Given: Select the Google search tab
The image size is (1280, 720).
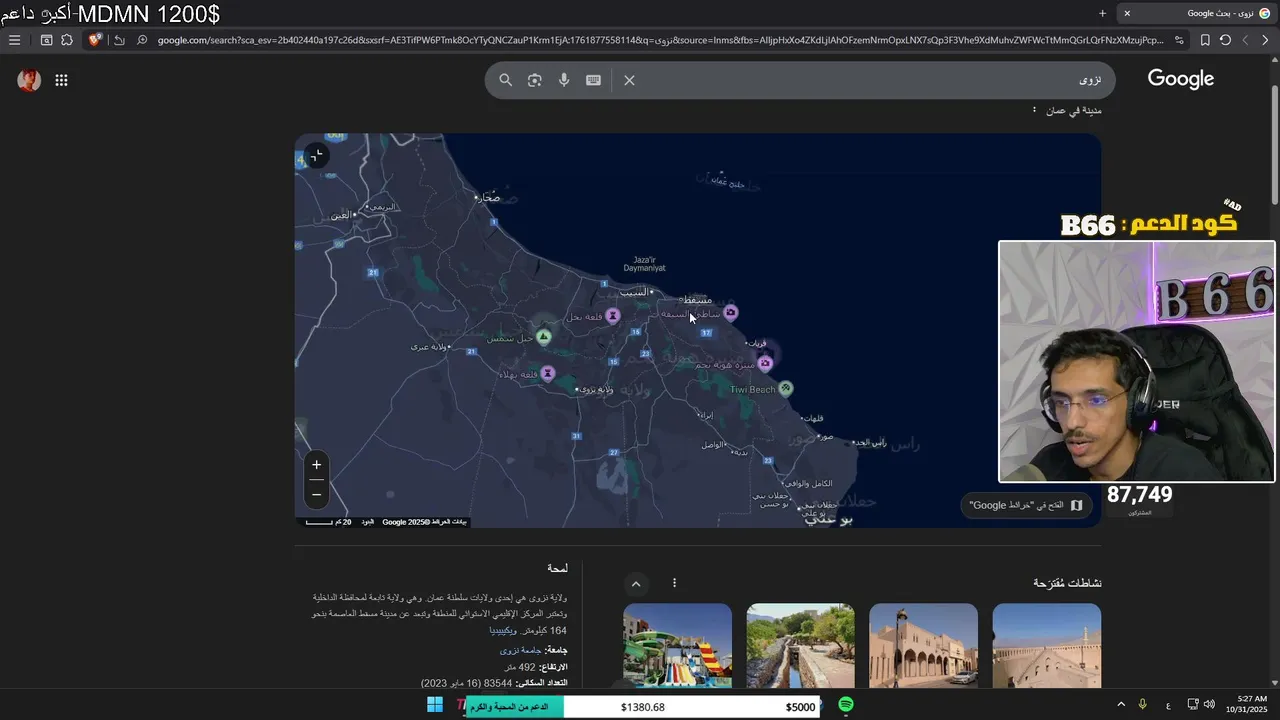Looking at the screenshot, I should click(x=1197, y=13).
